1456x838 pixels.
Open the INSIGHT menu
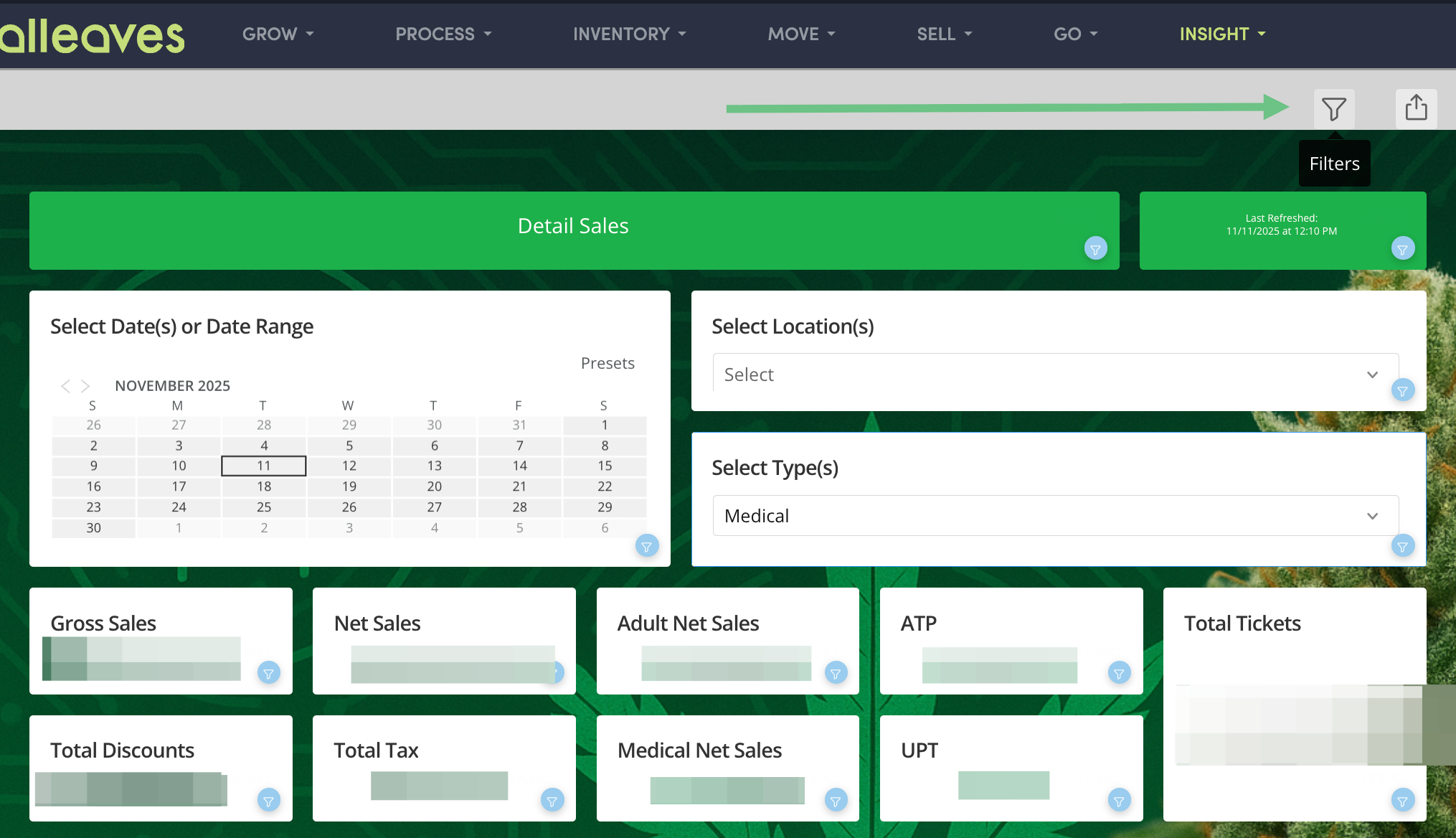[1222, 34]
